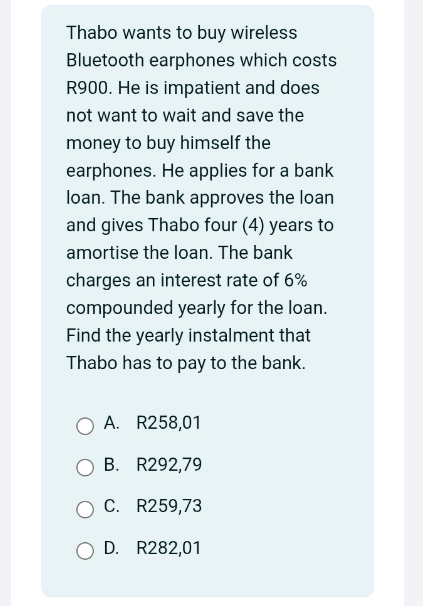423x606 pixels.
Task: Click the line 'Find the yearly instalment that'
Action: (x=188, y=336)
